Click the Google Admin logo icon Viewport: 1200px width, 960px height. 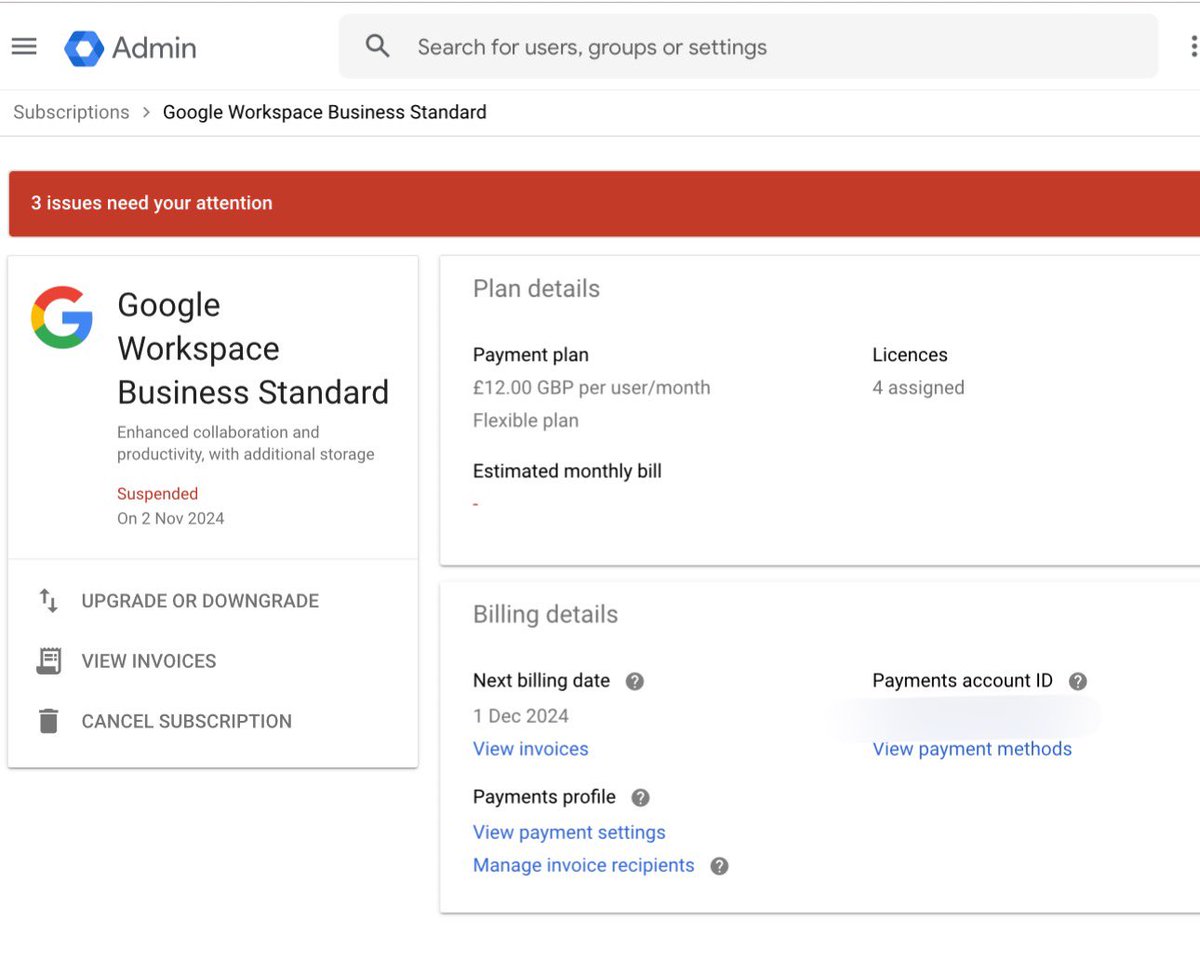(84, 48)
